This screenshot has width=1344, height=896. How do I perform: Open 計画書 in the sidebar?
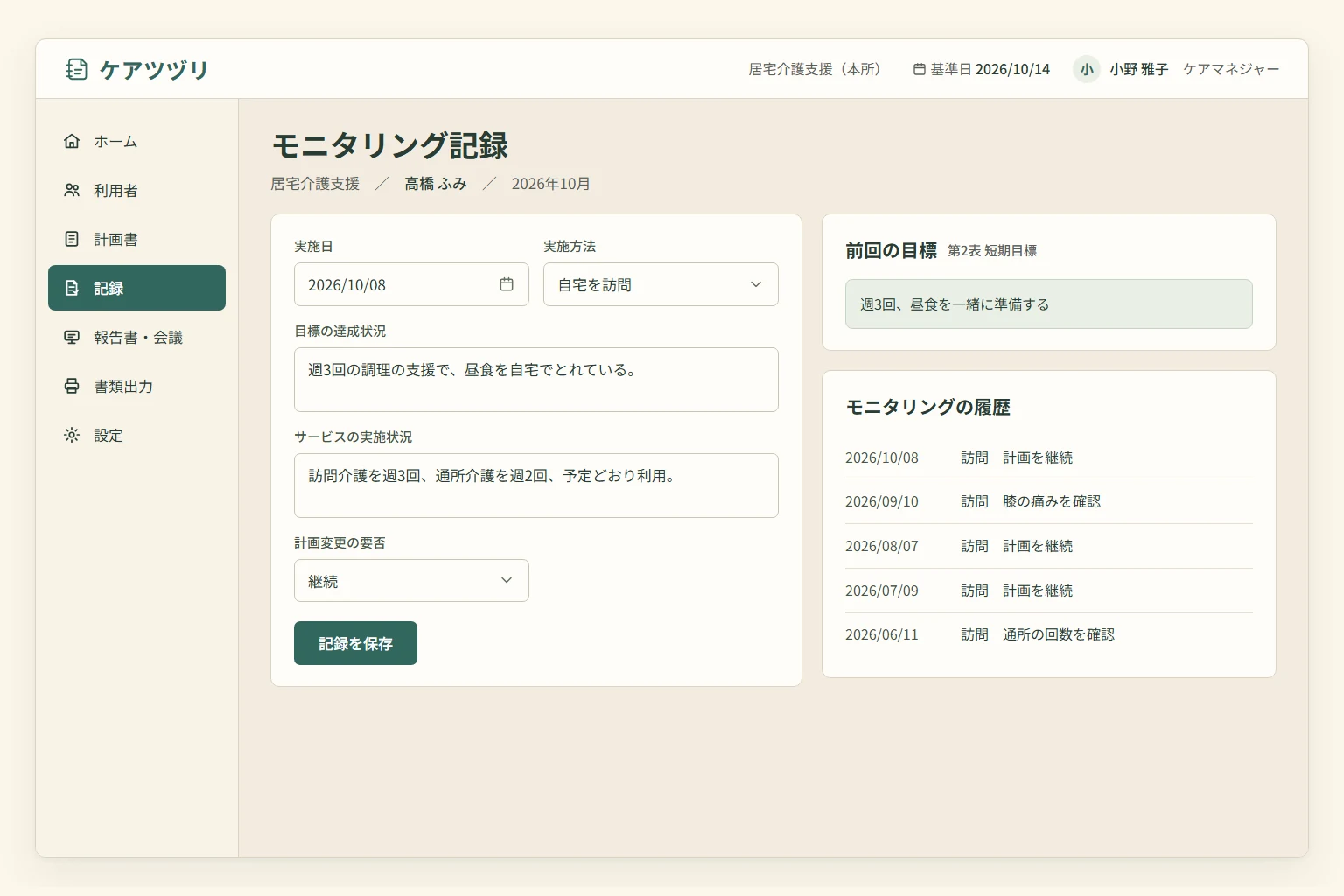click(136, 239)
